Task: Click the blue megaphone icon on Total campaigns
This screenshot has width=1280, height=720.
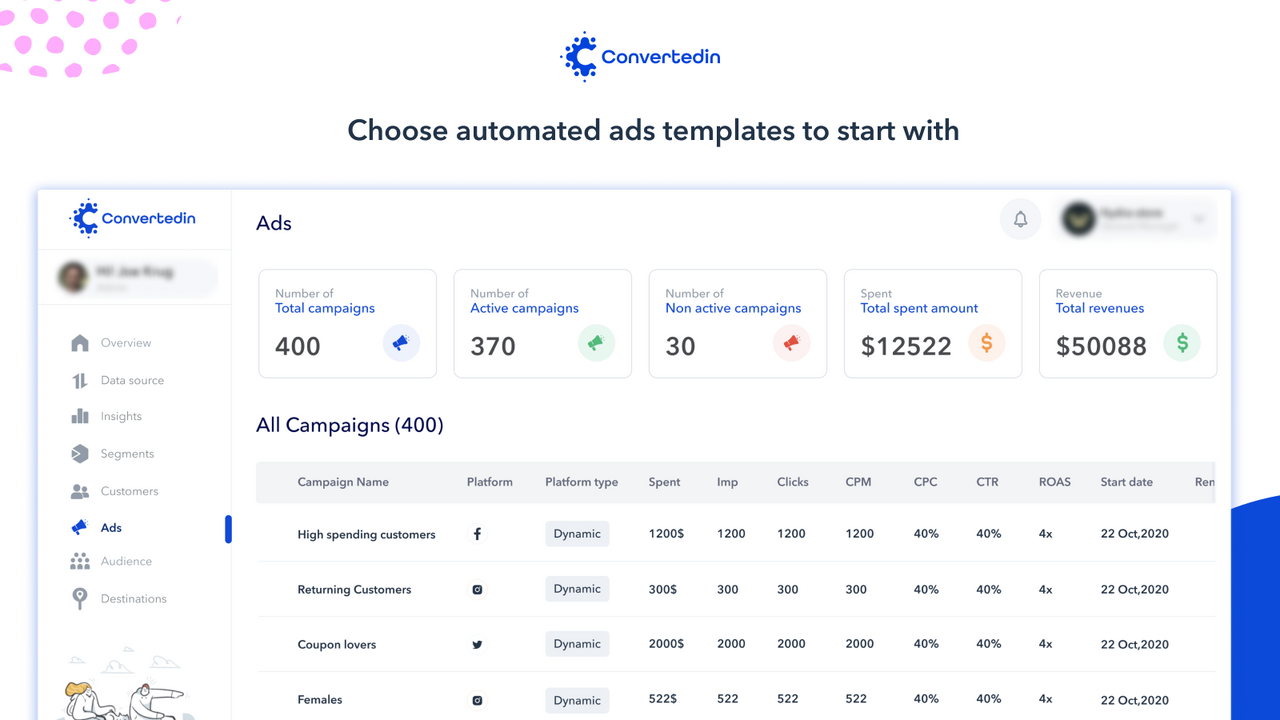Action: (401, 343)
